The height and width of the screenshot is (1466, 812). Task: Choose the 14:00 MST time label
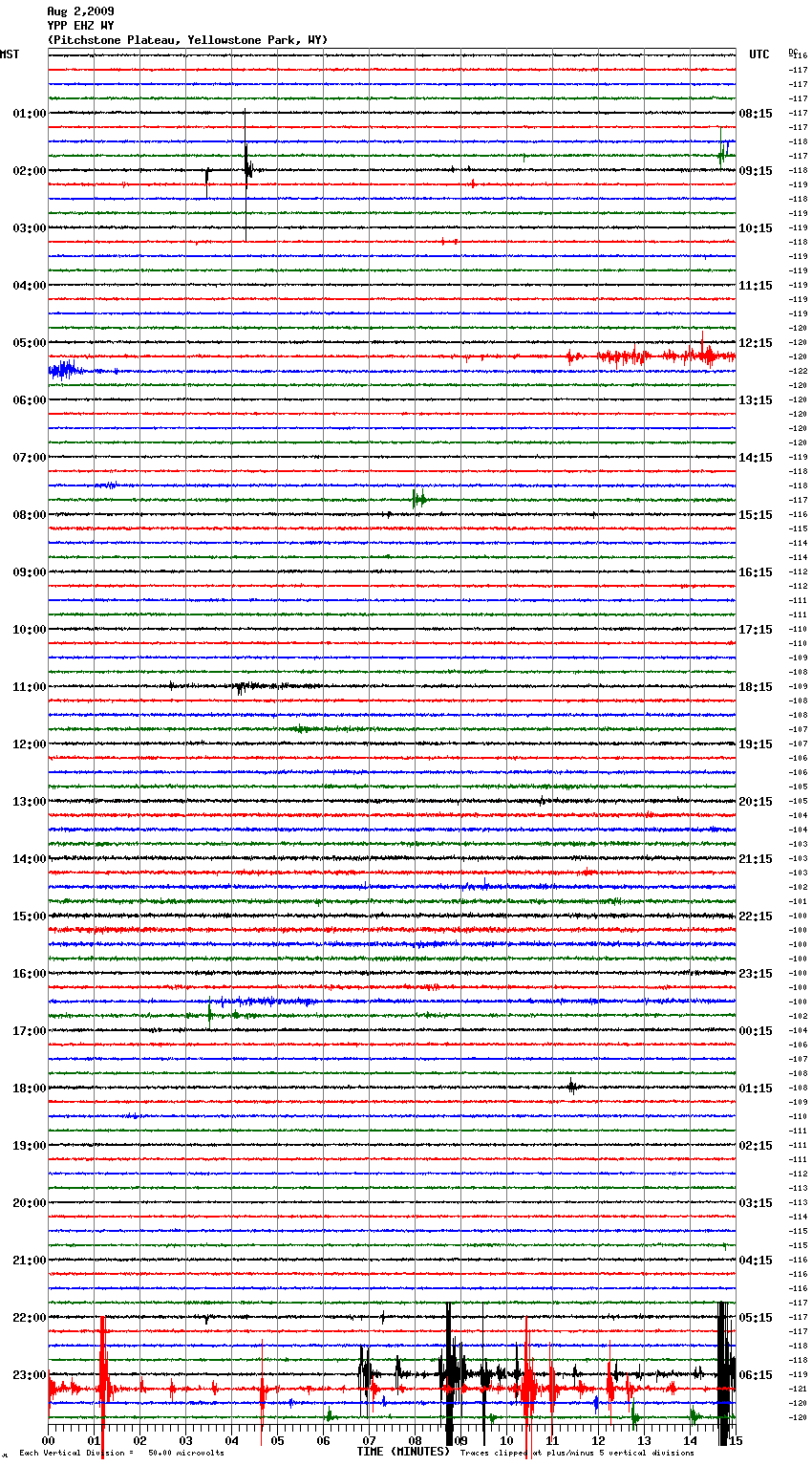coord(30,859)
